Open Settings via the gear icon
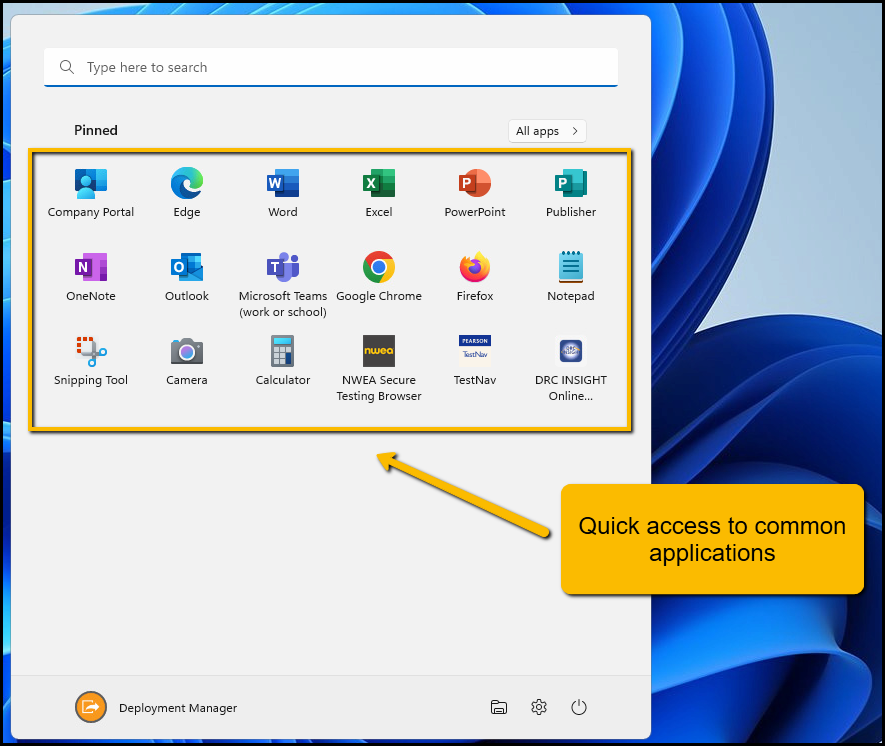The height and width of the screenshot is (746, 885). point(539,707)
